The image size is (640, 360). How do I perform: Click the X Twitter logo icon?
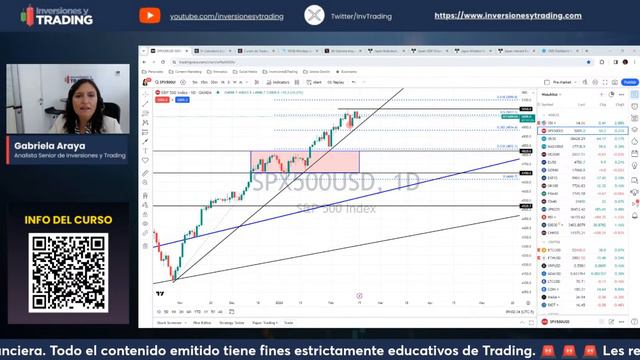314,16
